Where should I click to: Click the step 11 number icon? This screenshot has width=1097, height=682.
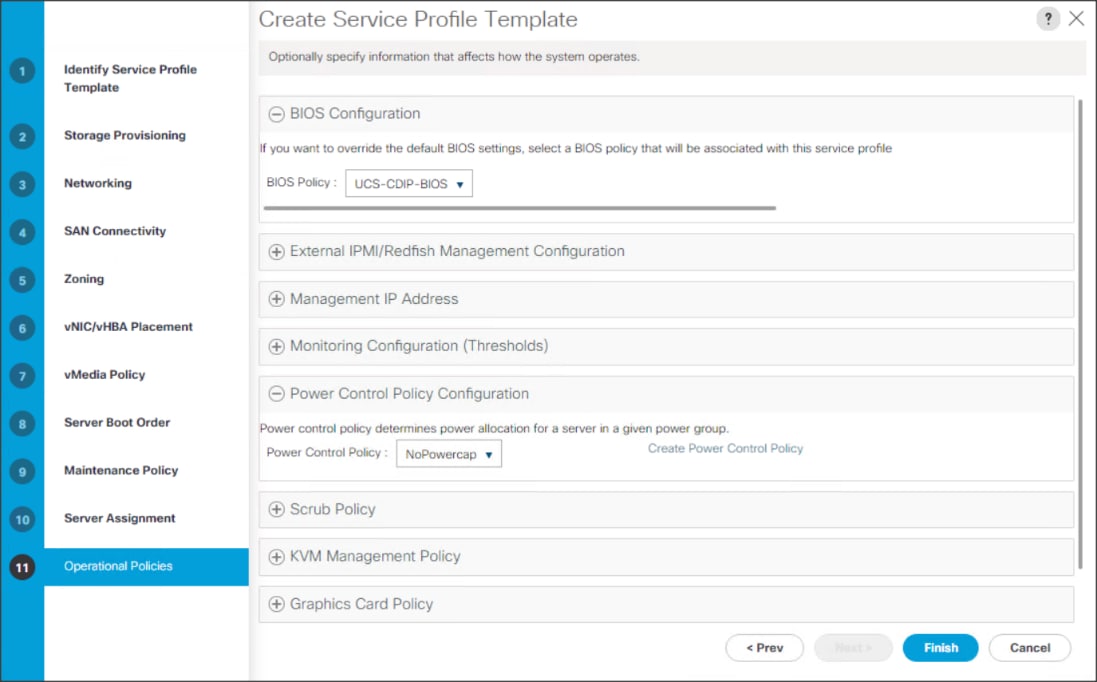22,567
